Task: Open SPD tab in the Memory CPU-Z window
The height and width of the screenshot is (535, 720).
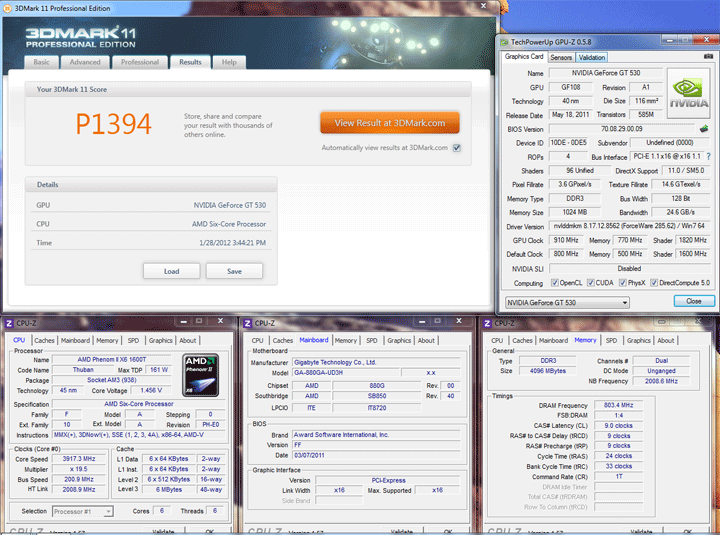Action: pos(611,340)
